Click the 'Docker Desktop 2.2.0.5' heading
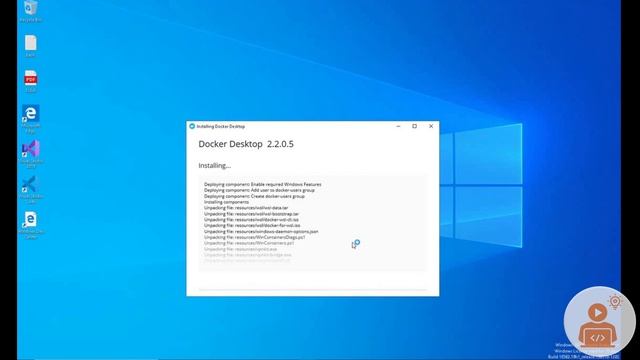 click(x=246, y=144)
